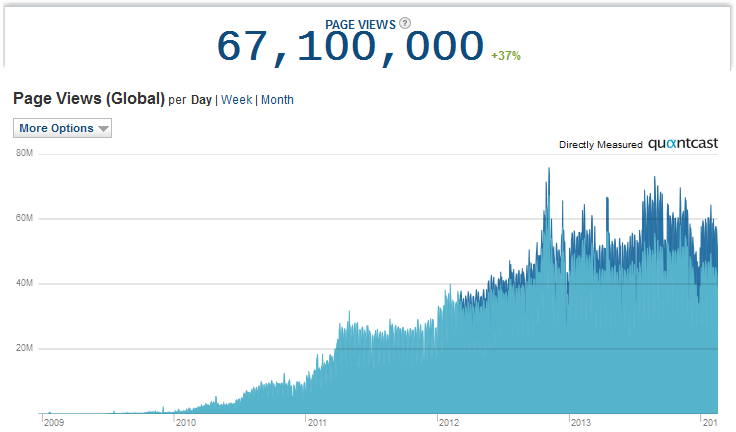Click the 2013 label on timeline axis
736x432 pixels.
581,423
